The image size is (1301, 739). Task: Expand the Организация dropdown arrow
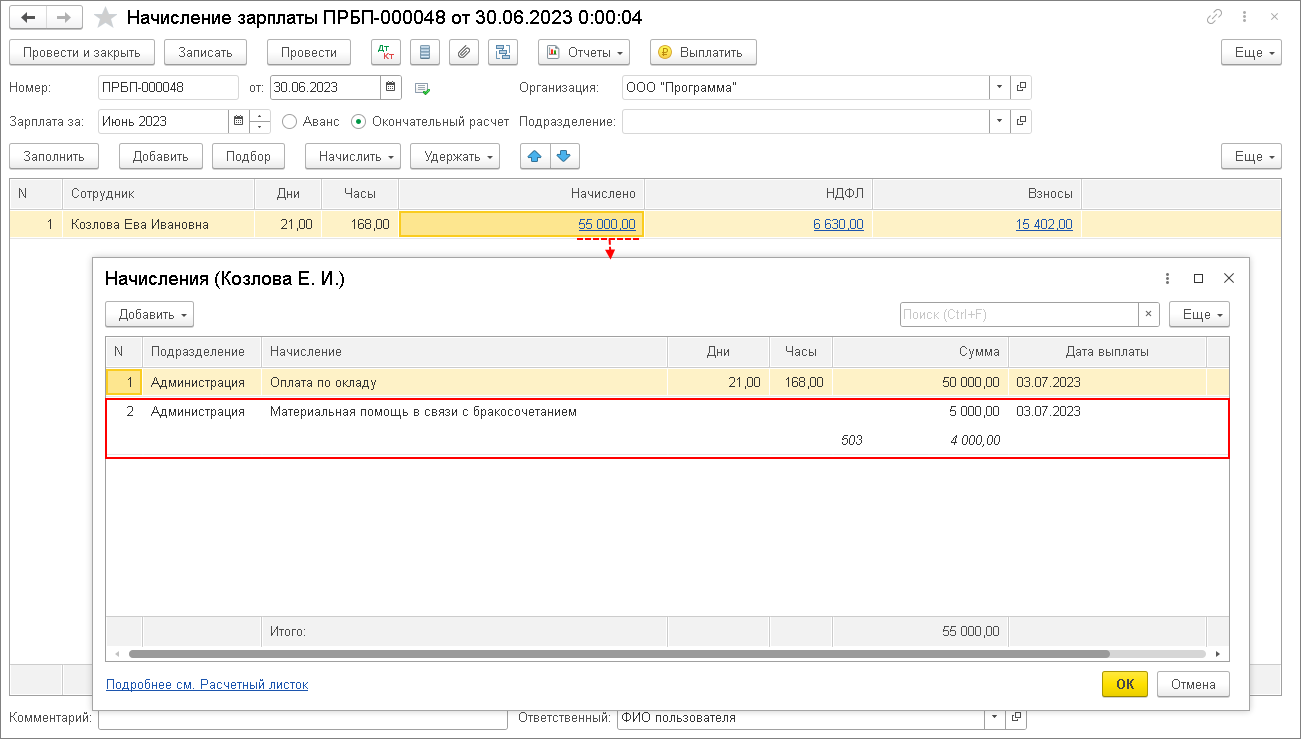pos(1000,87)
